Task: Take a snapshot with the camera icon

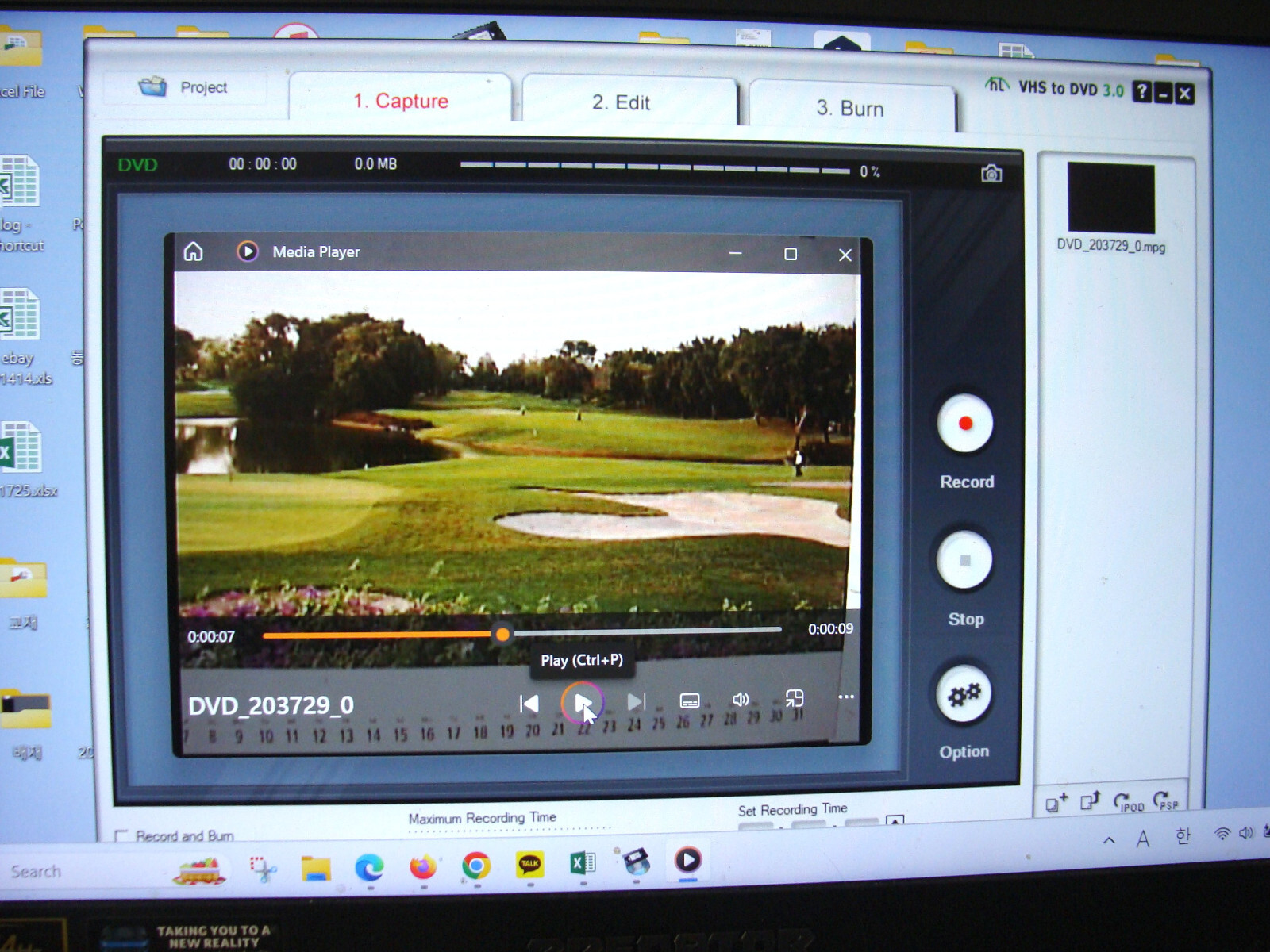Action: tap(991, 174)
